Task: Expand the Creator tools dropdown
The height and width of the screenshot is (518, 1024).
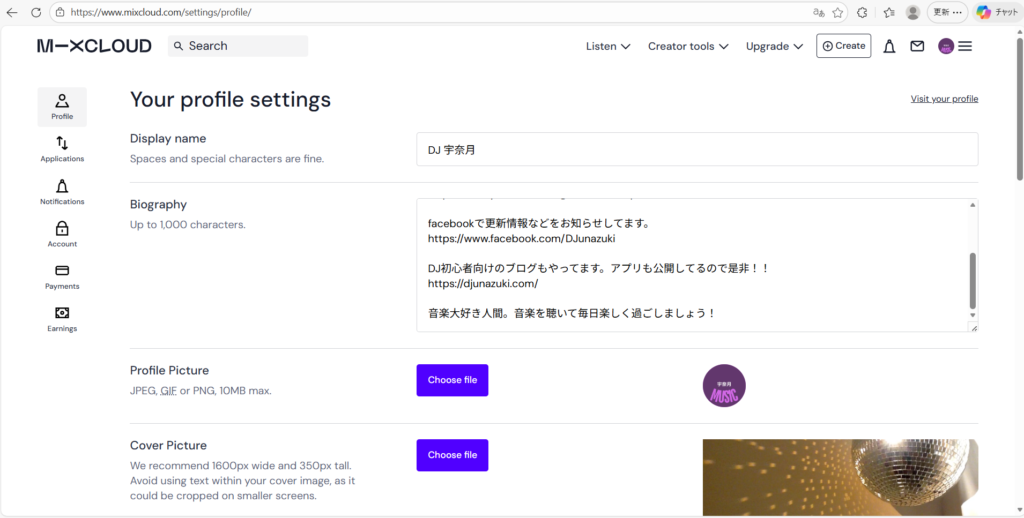Action: coord(688,46)
